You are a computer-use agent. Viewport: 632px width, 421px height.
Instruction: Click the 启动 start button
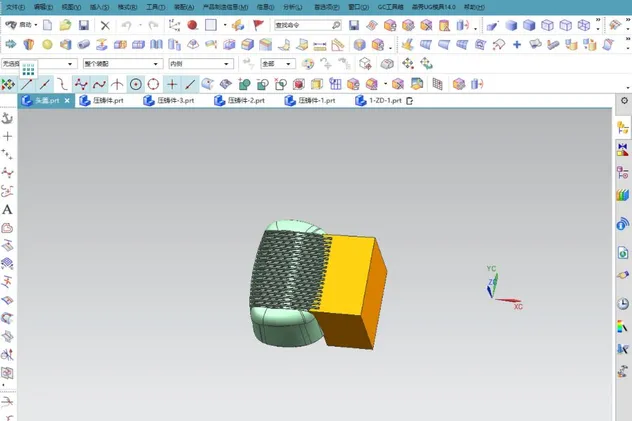point(18,25)
